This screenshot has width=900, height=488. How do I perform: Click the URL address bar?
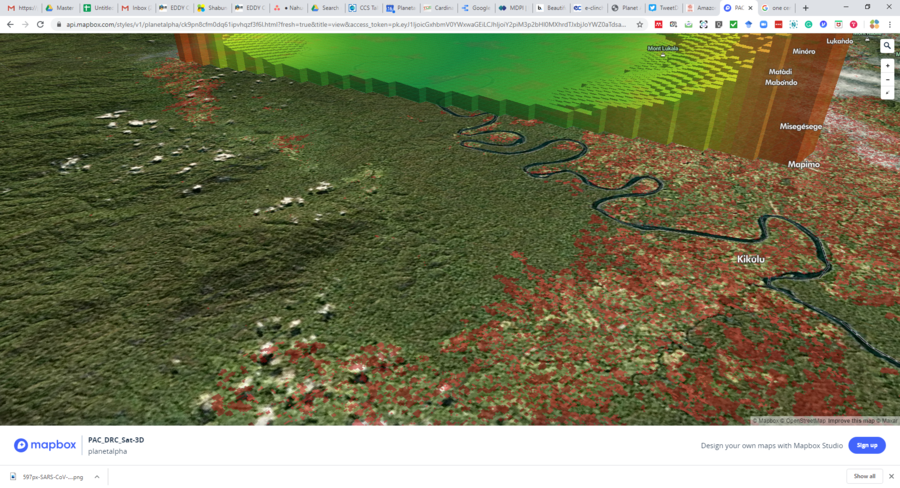click(340, 24)
